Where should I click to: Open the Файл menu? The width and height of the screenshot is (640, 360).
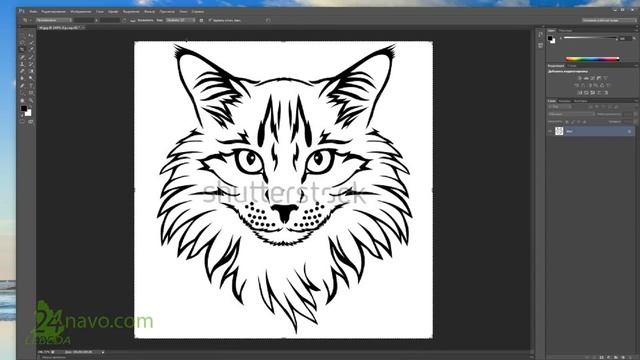(33, 11)
